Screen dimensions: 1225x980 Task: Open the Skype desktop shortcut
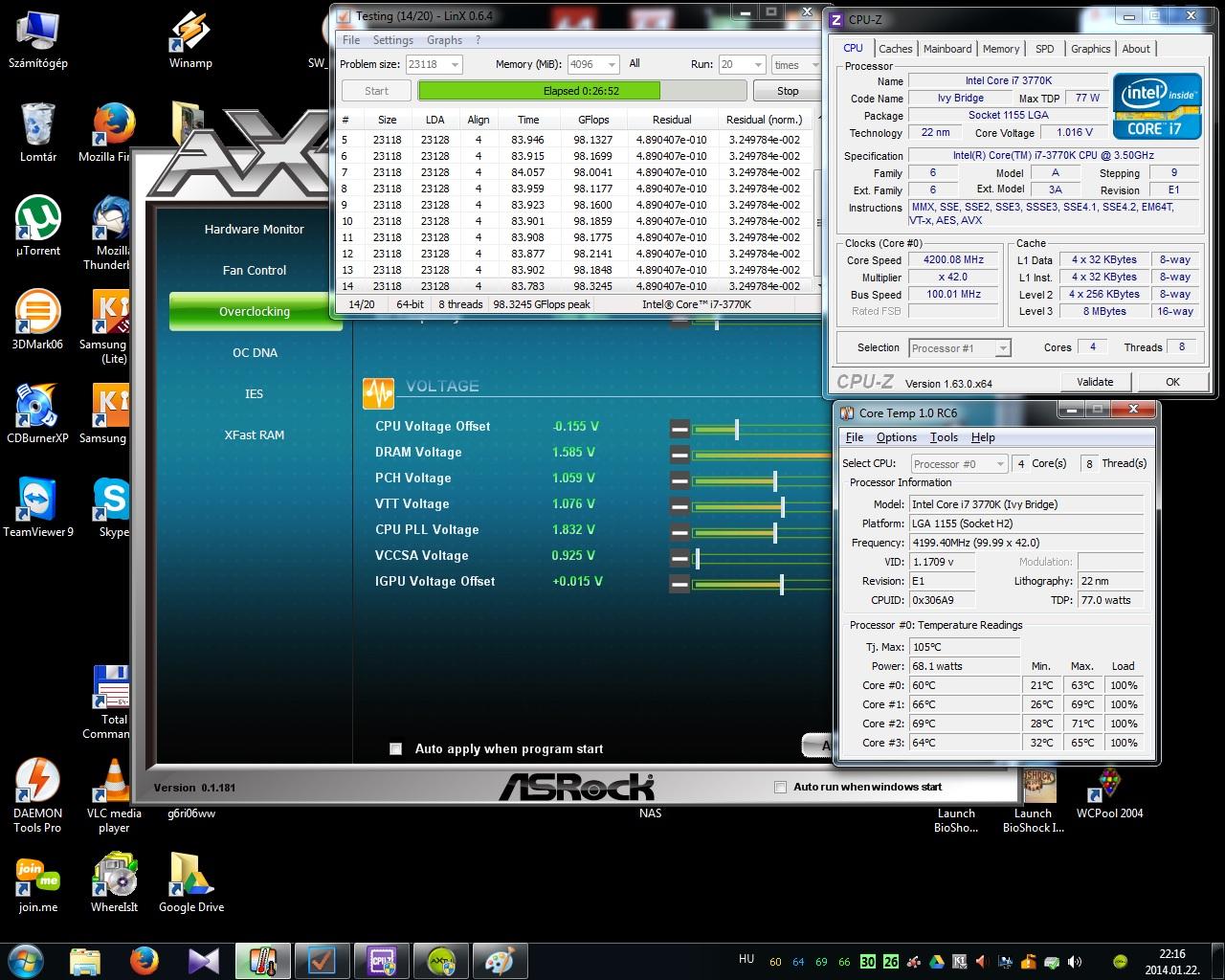[113, 507]
